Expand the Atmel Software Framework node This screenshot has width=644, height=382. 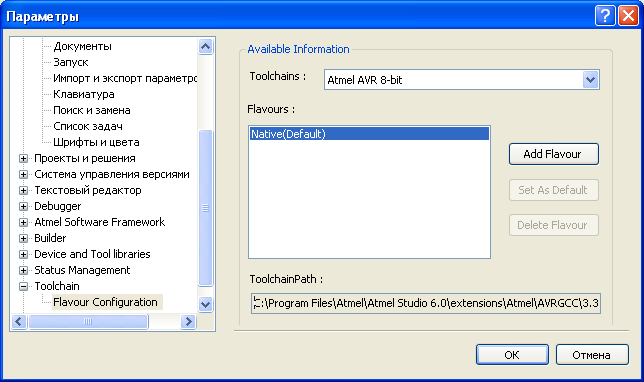pyautogui.click(x=23, y=222)
